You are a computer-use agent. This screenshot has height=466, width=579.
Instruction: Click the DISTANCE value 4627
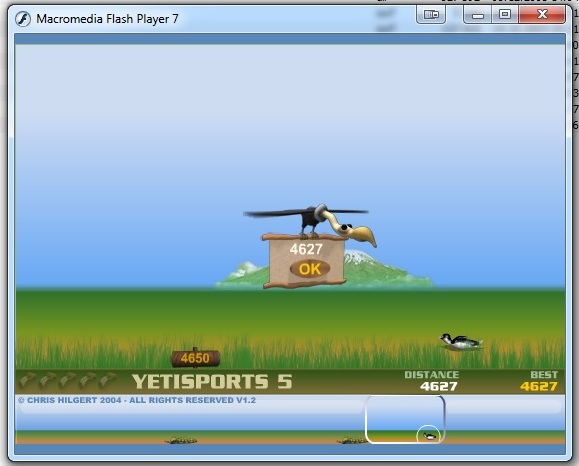point(439,386)
